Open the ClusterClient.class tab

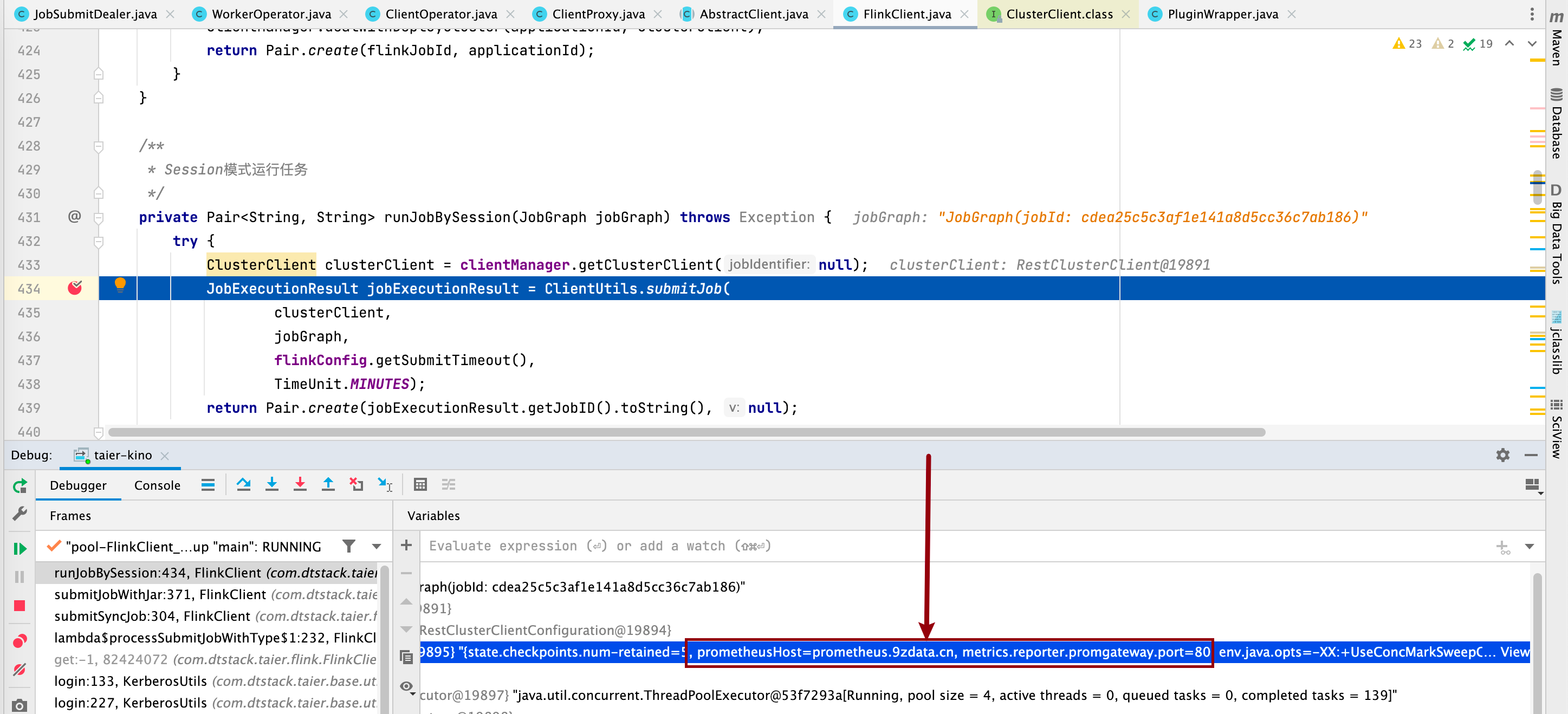pyautogui.click(x=1059, y=14)
